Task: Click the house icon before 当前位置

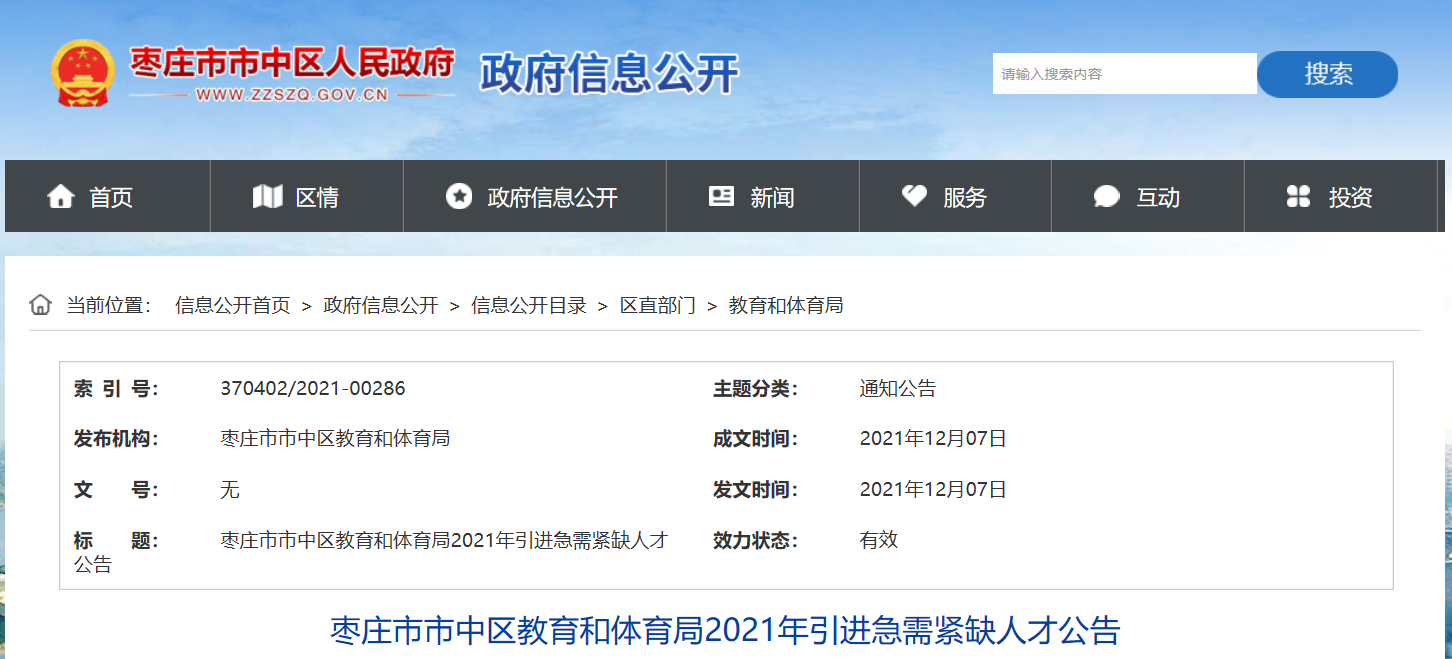Action: click(x=40, y=304)
